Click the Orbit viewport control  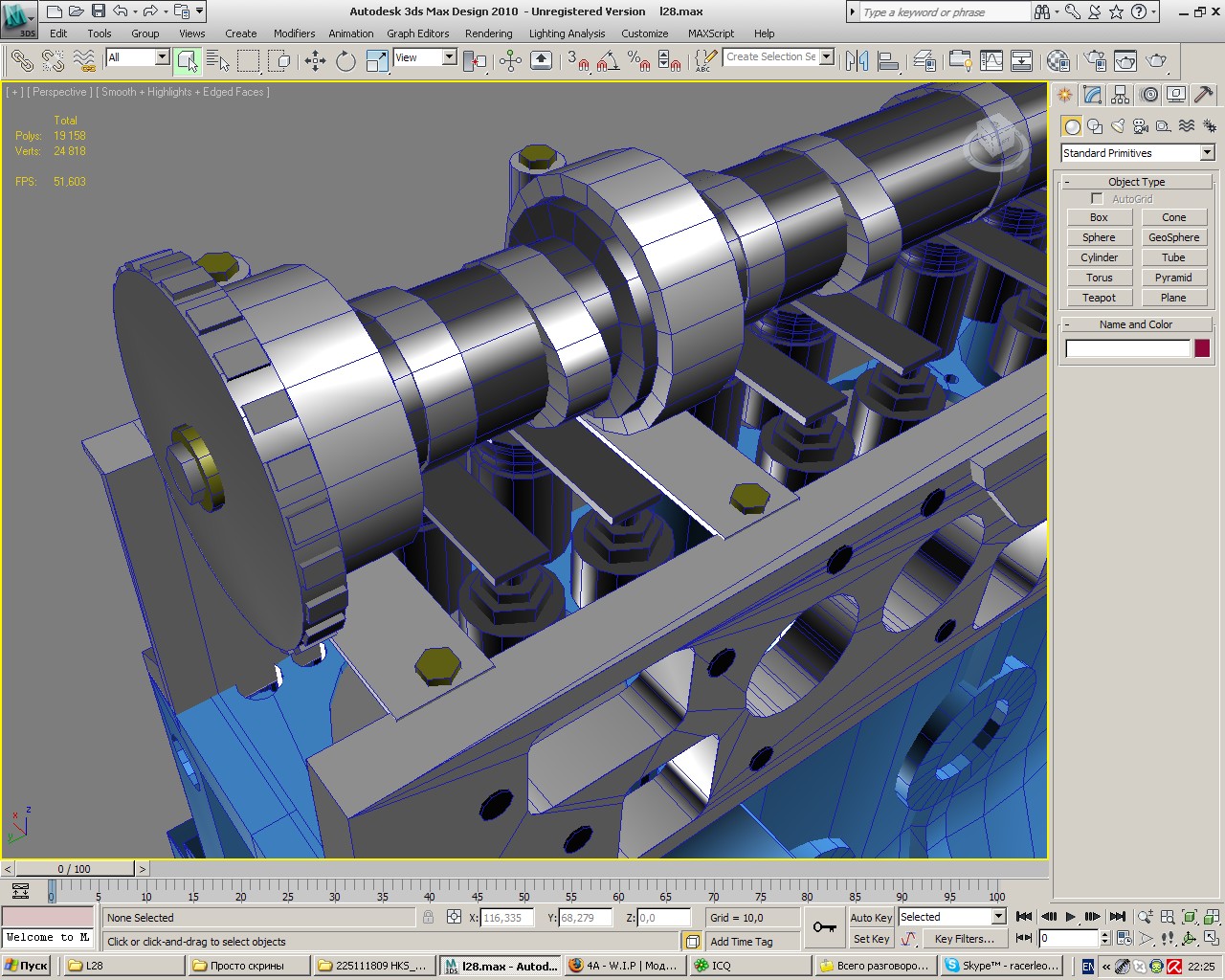1190,939
